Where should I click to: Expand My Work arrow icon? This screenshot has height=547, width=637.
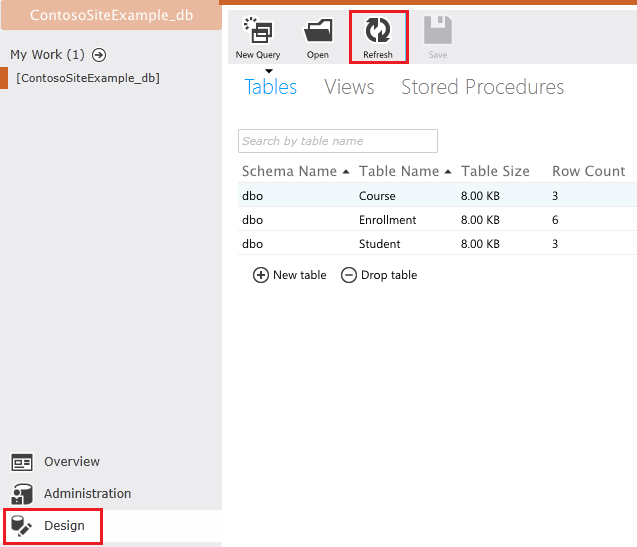pos(99,55)
